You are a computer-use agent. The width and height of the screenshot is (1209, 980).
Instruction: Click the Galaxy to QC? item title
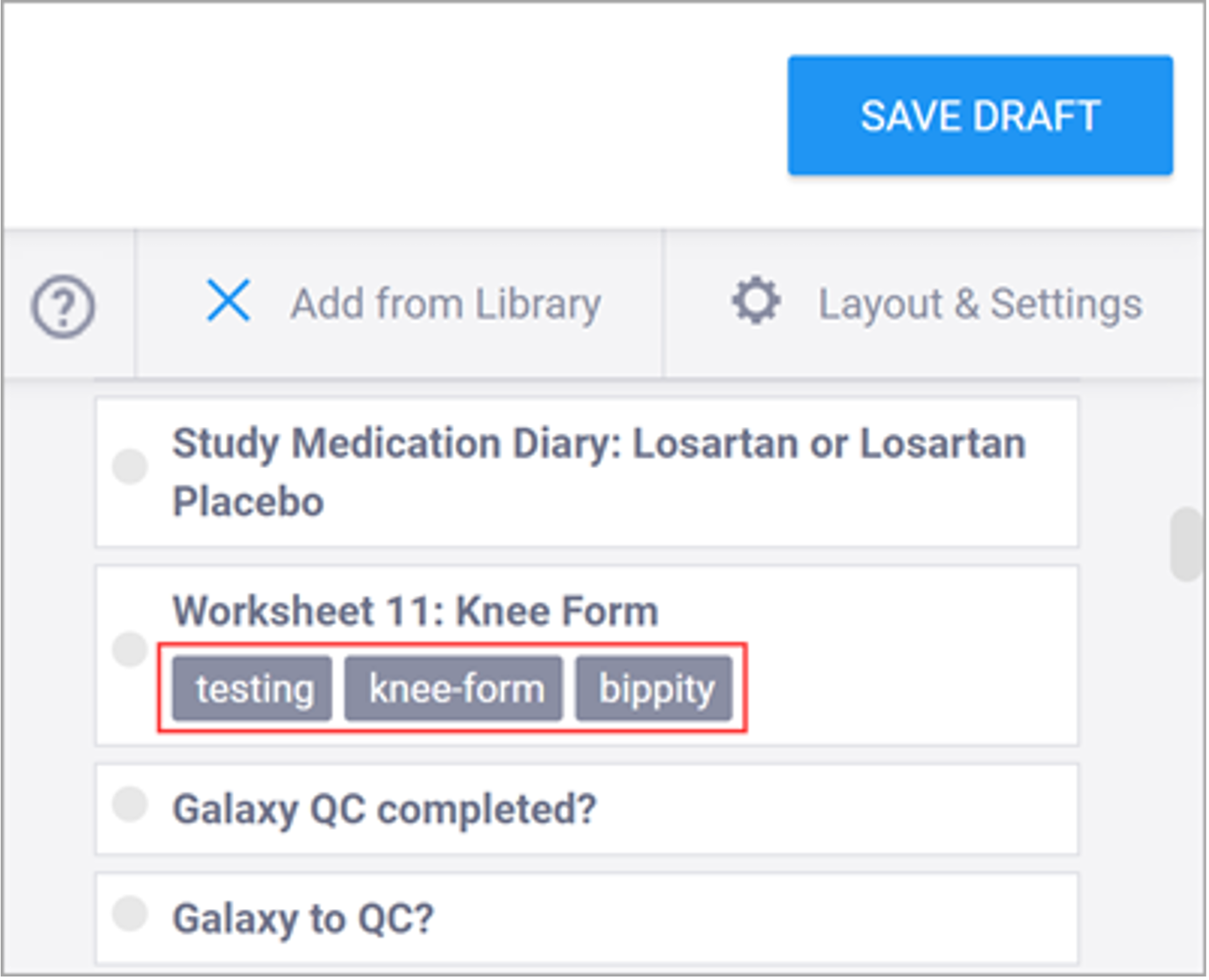(302, 919)
